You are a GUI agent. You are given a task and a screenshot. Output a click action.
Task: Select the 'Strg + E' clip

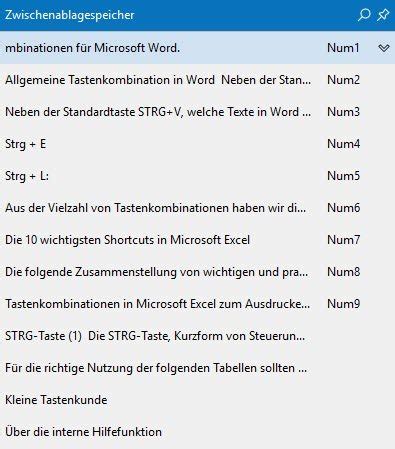(197, 144)
